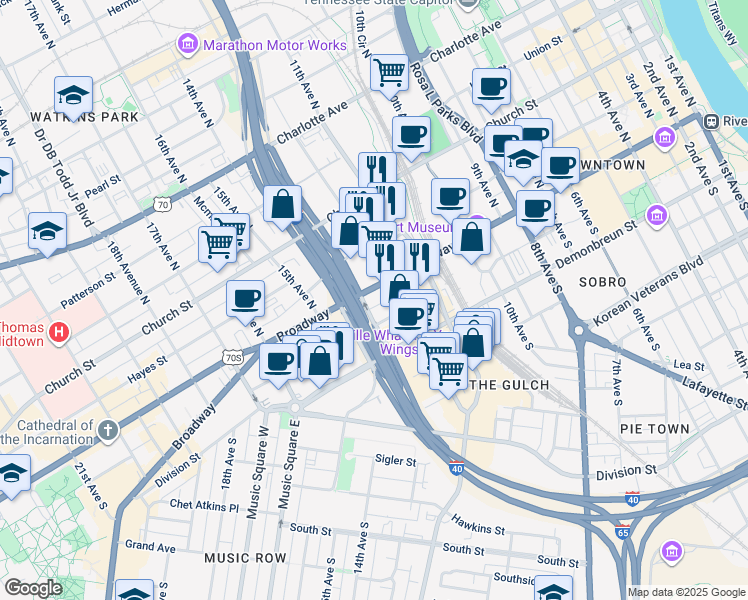Image resolution: width=748 pixels, height=600 pixels.
Task: Click the Marathon Motor Works museum pin
Action: click(187, 45)
